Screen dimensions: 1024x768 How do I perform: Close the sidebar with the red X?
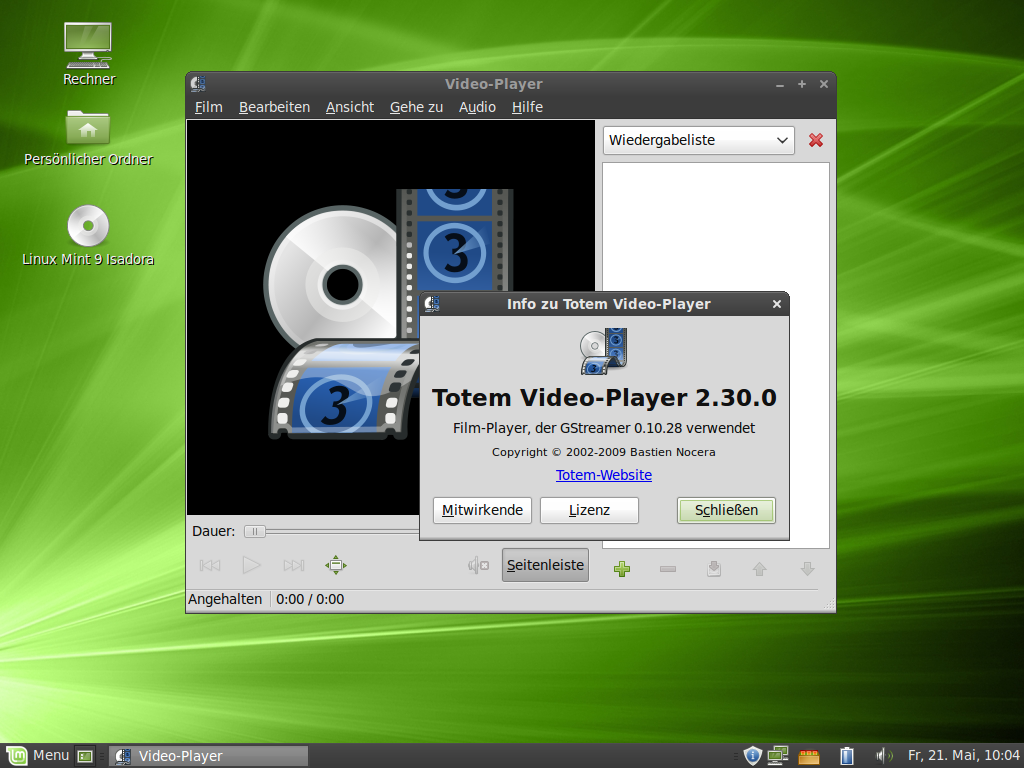(x=816, y=140)
